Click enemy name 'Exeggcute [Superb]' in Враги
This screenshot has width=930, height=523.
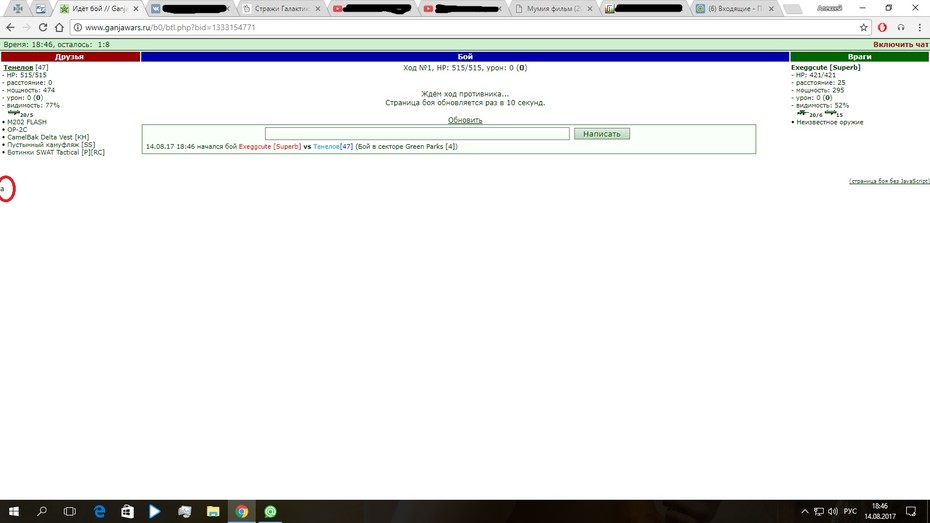(x=826, y=68)
